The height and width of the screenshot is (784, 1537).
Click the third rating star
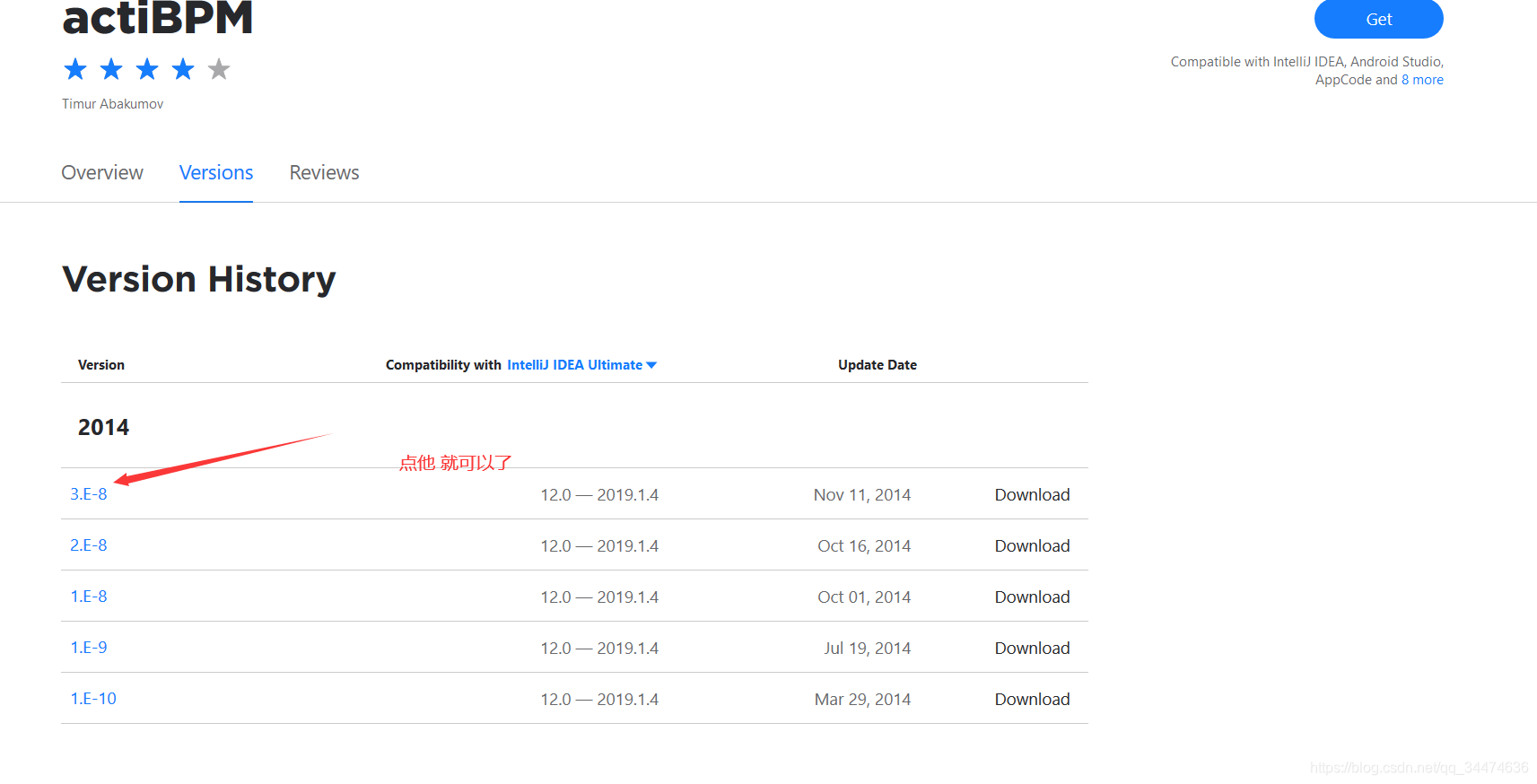pos(147,69)
